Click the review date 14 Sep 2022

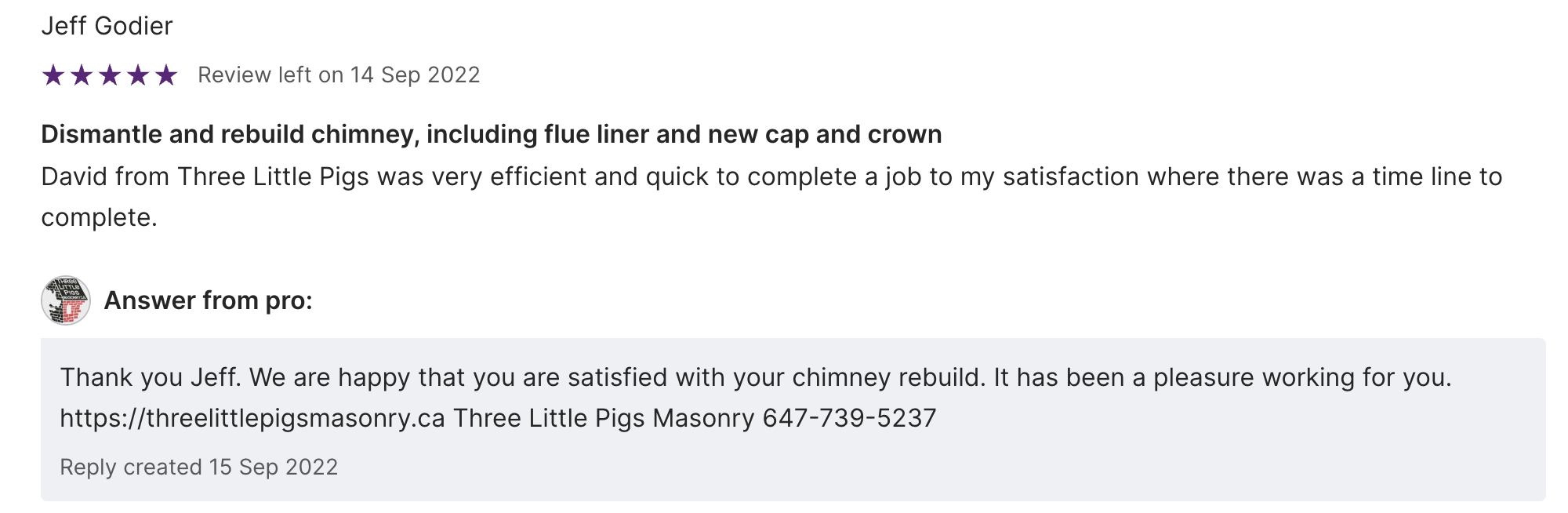click(x=415, y=75)
